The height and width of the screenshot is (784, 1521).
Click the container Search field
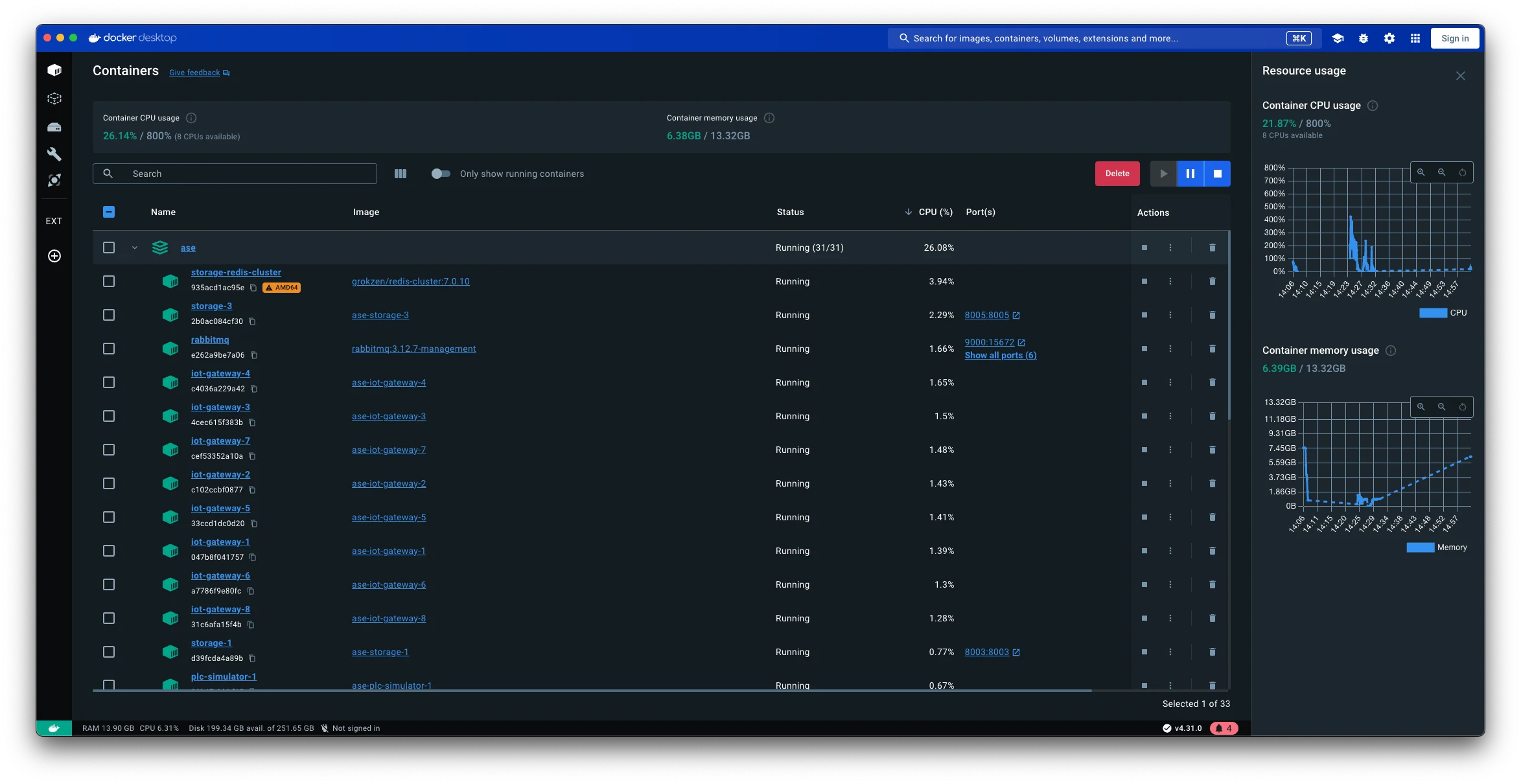pyautogui.click(x=246, y=174)
